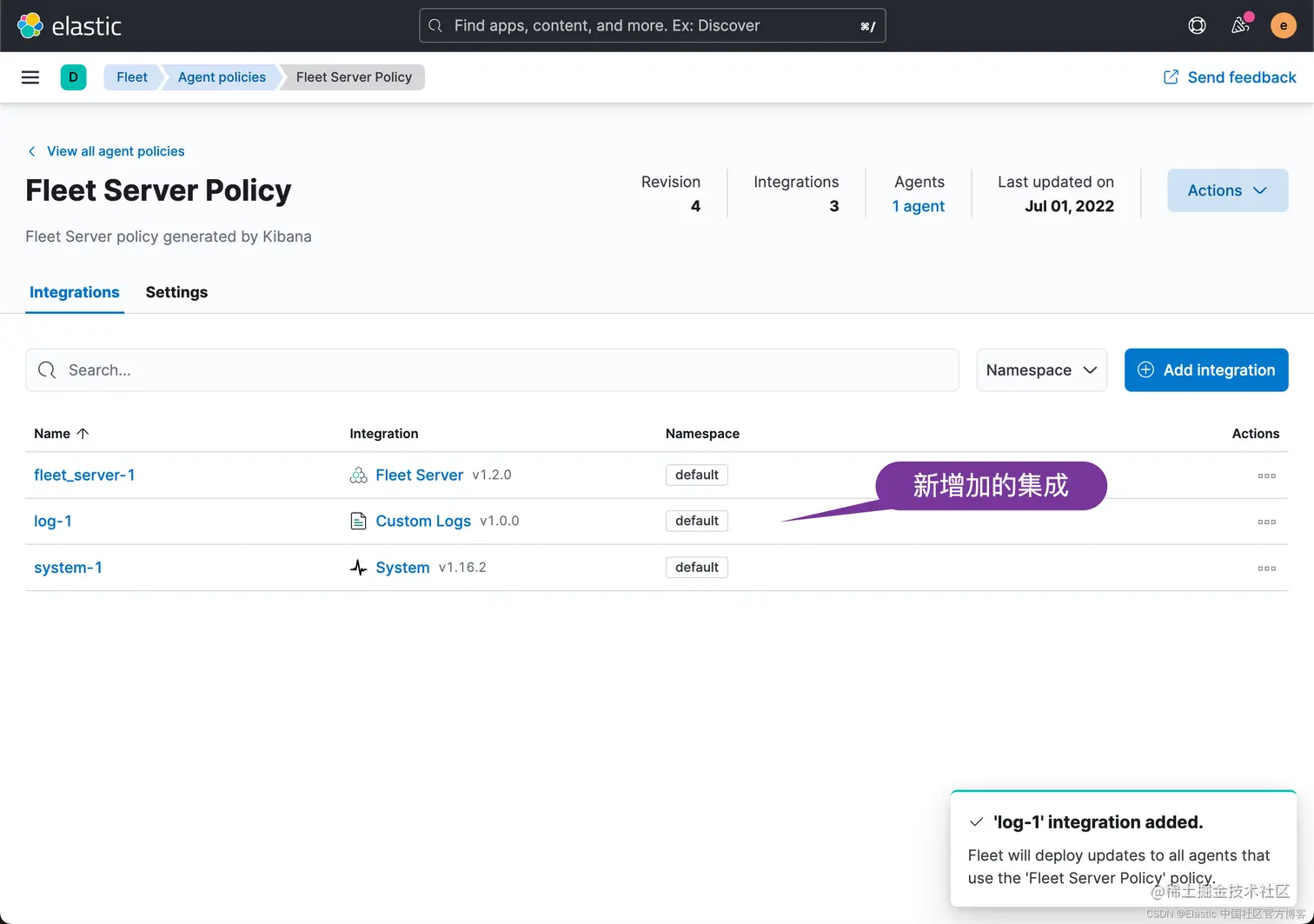
Task: Click the Fleet Server integration icon
Action: click(358, 475)
